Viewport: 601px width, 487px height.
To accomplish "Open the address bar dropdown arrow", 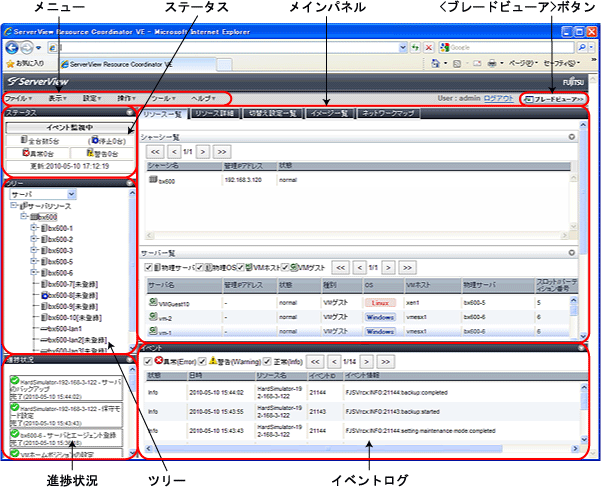I will click(x=403, y=48).
